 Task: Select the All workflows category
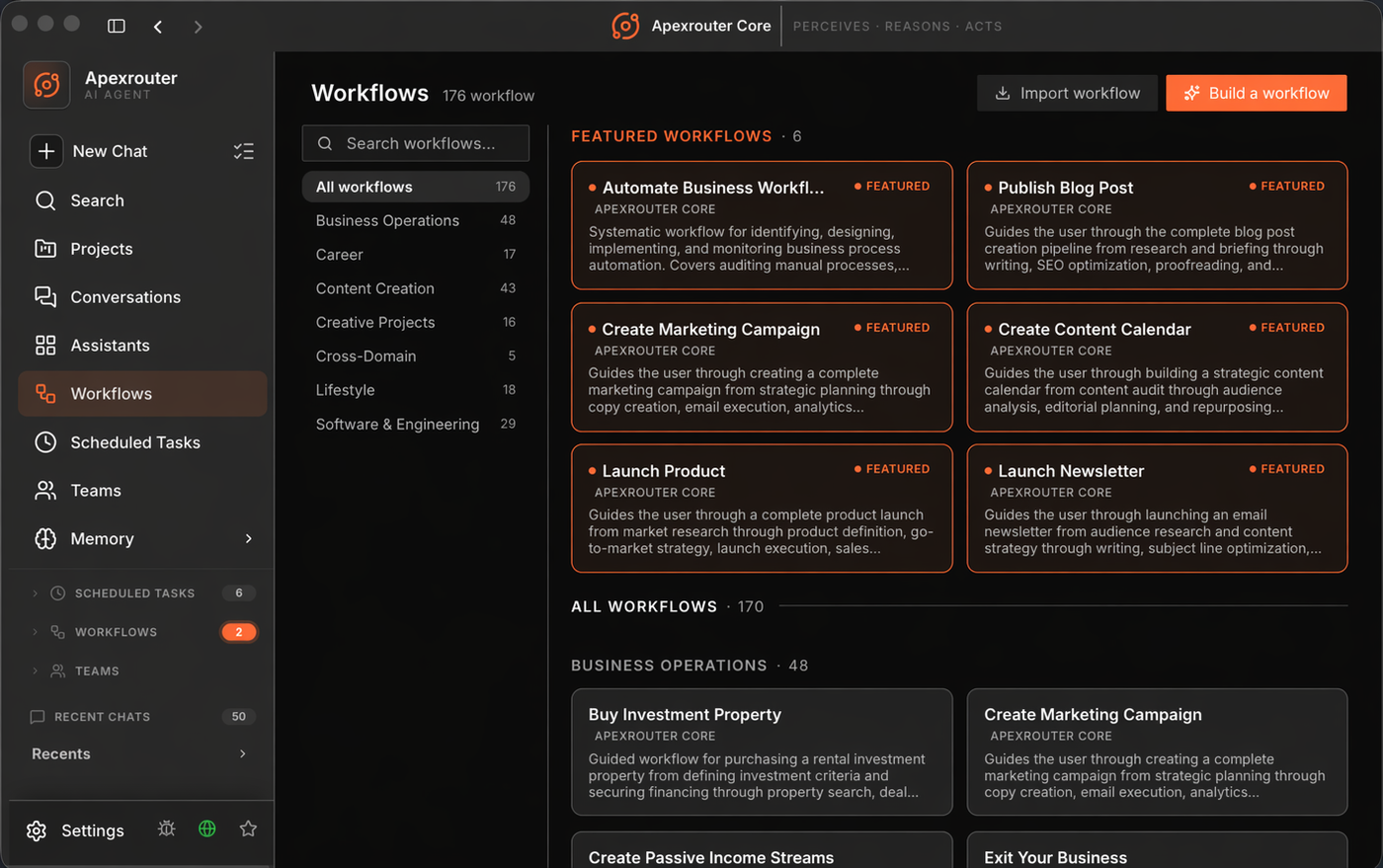tap(416, 187)
